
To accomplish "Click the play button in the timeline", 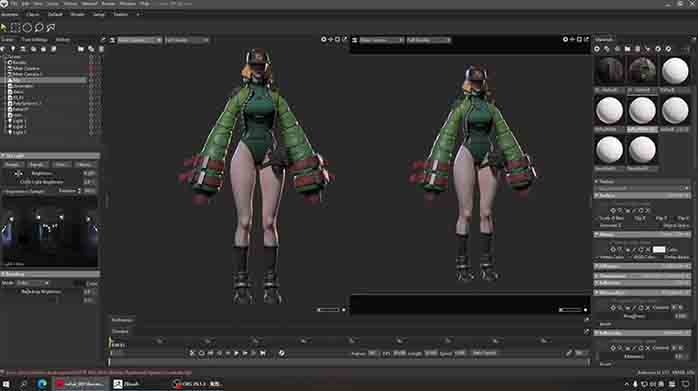I will click(236, 353).
